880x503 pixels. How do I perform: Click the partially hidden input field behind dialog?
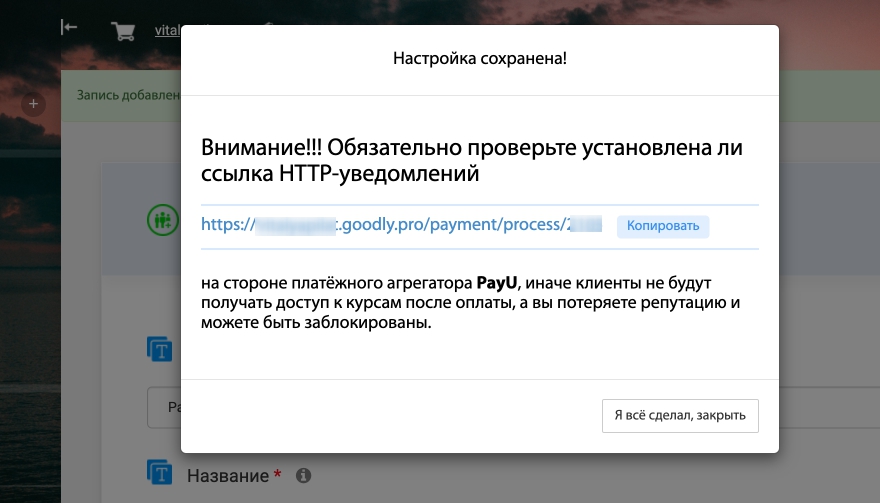coord(164,407)
